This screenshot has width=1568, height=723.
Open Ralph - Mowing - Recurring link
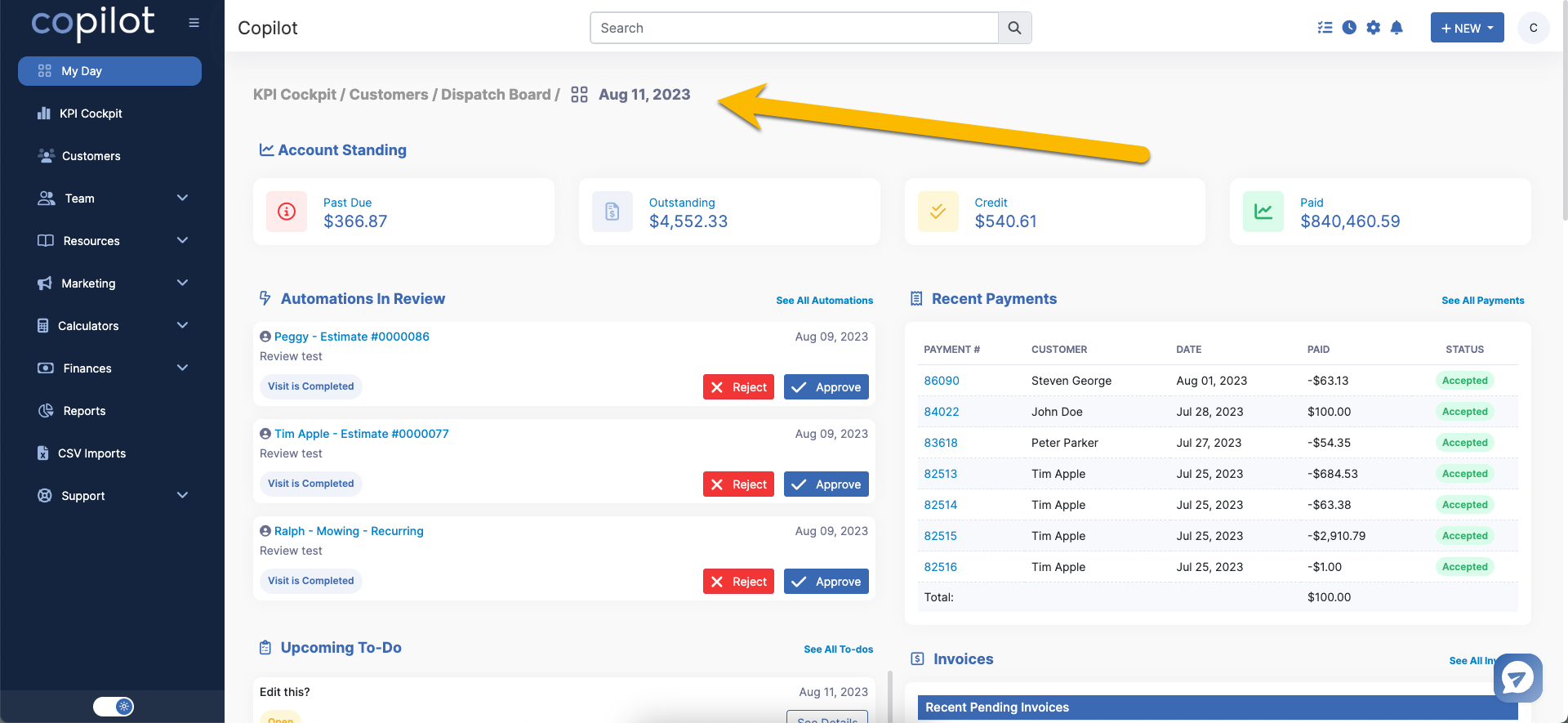[349, 531]
